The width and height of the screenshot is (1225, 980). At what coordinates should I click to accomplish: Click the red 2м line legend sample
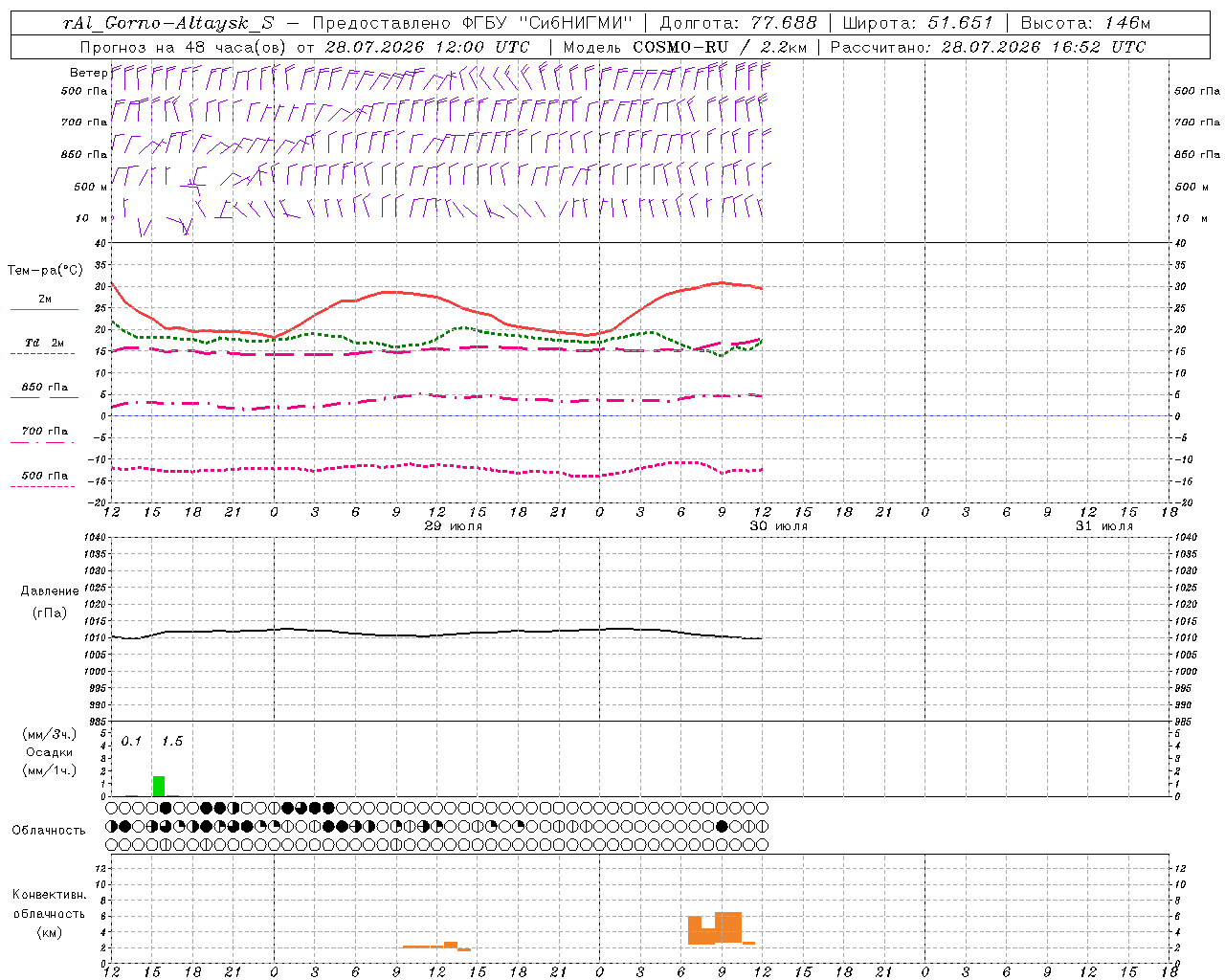tap(44, 309)
